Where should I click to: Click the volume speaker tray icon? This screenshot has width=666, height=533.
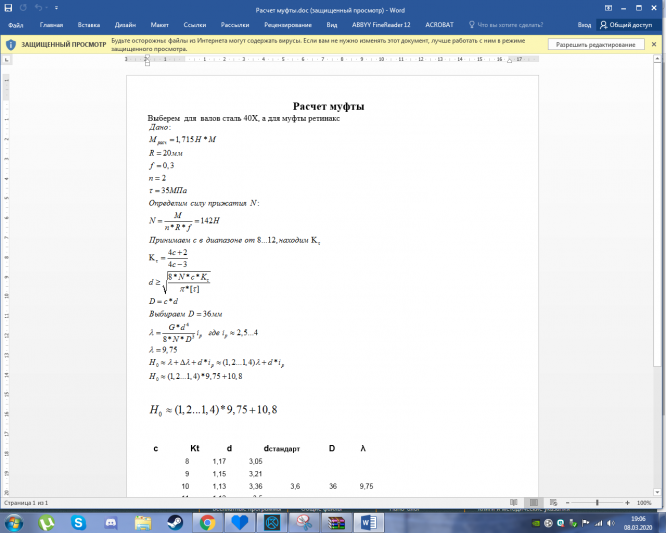point(610,523)
